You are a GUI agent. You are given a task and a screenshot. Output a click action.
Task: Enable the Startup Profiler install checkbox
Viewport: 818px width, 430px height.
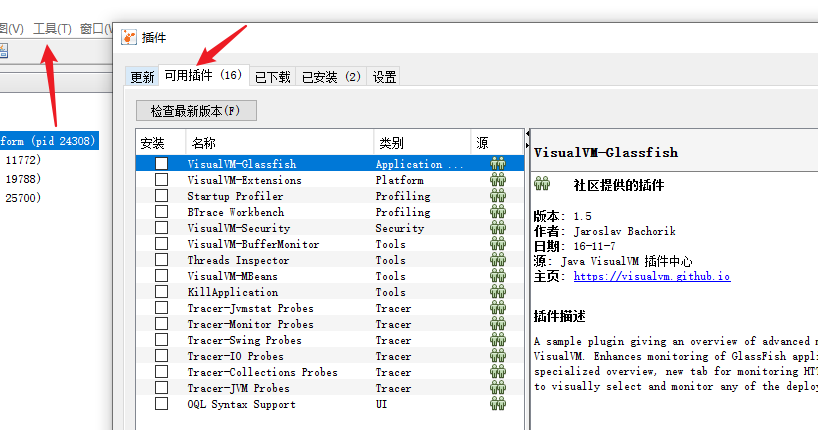[x=161, y=196]
